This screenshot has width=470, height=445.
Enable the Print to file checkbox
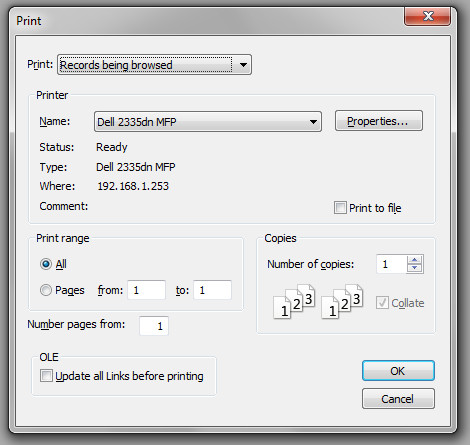click(340, 208)
